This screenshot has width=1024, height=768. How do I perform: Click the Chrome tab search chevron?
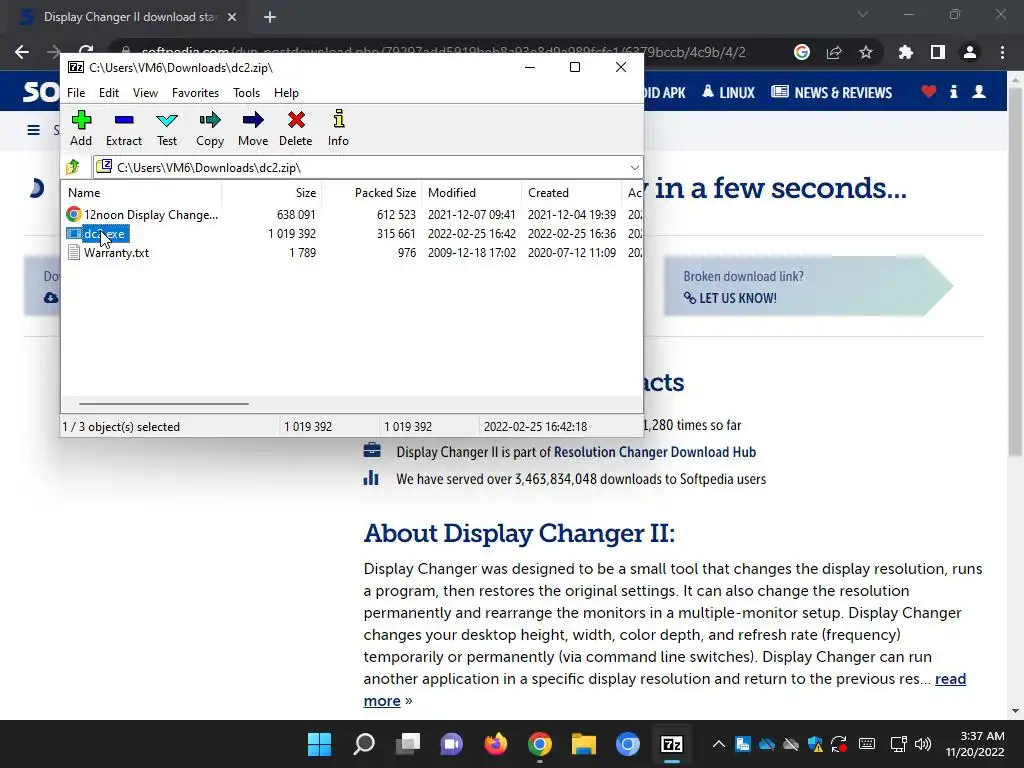pyautogui.click(x=863, y=14)
